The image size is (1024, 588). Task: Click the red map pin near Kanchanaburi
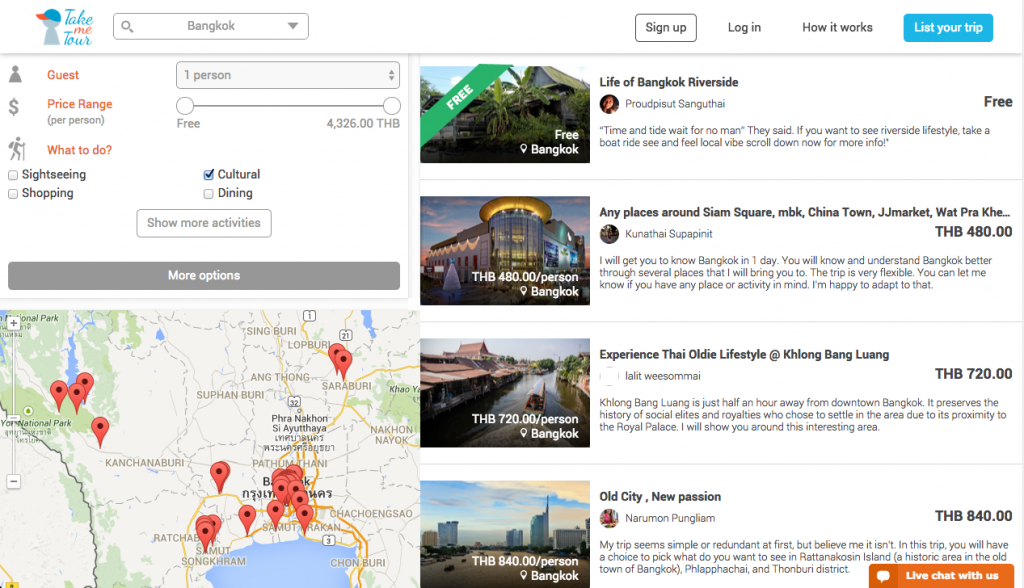100,431
